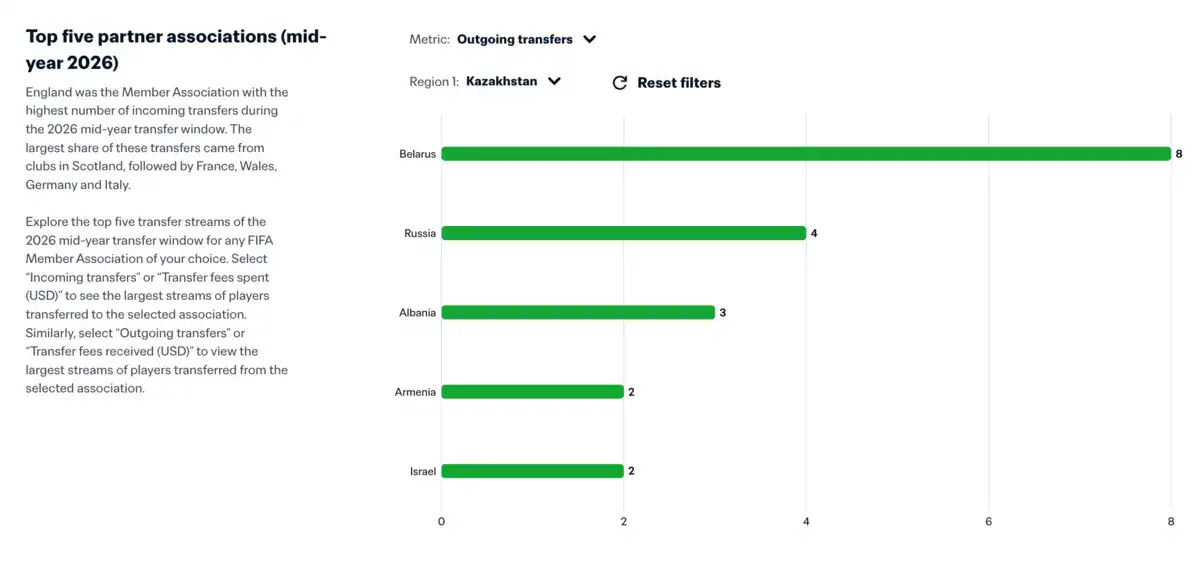Click the value 3 beside Albania bar
This screenshot has height=571, width=1200.
[723, 313]
